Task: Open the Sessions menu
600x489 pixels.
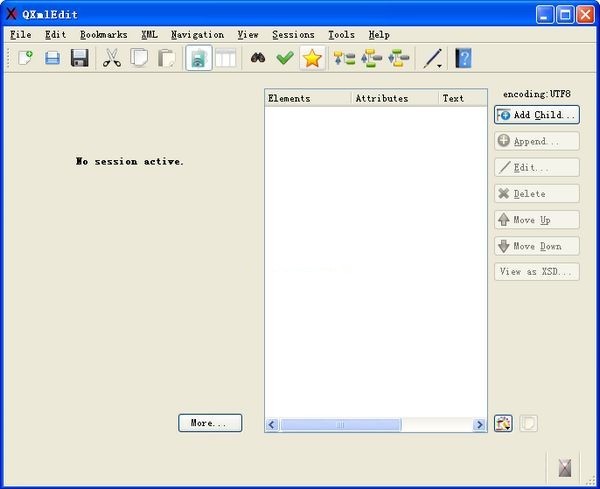Action: (293, 34)
